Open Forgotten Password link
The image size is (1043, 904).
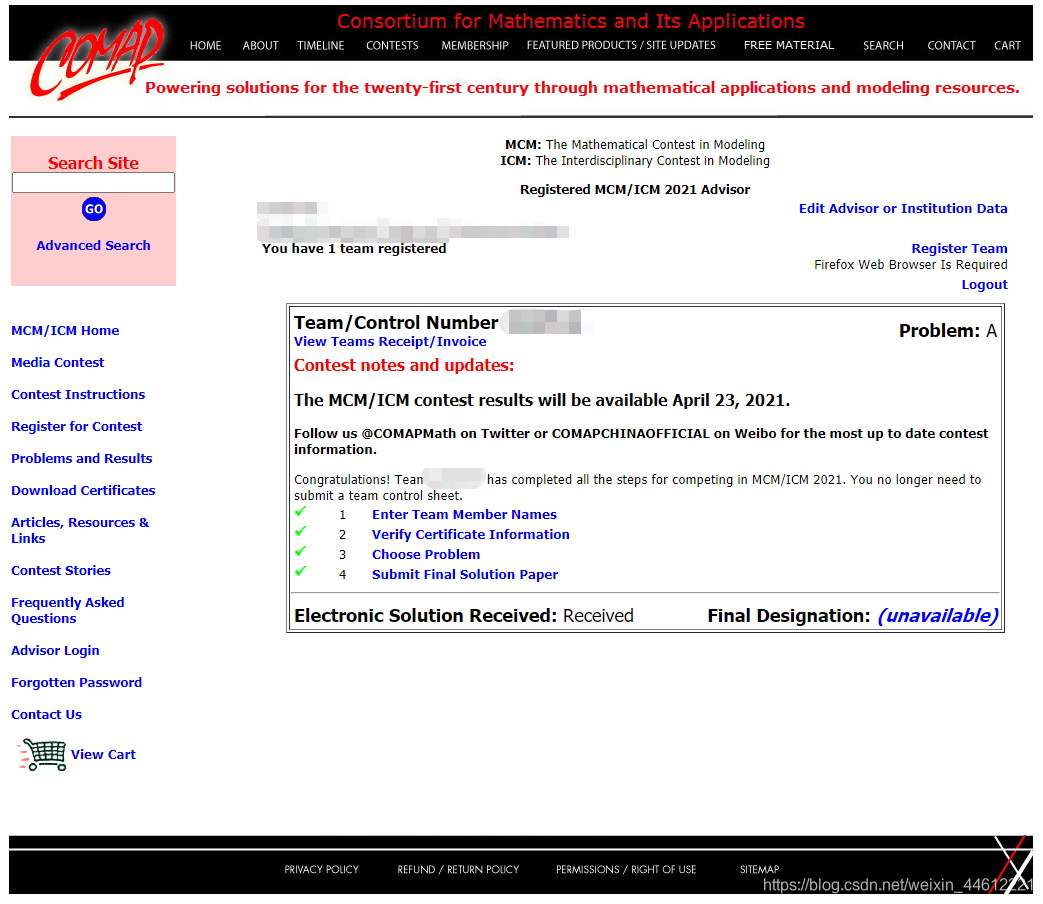(76, 682)
